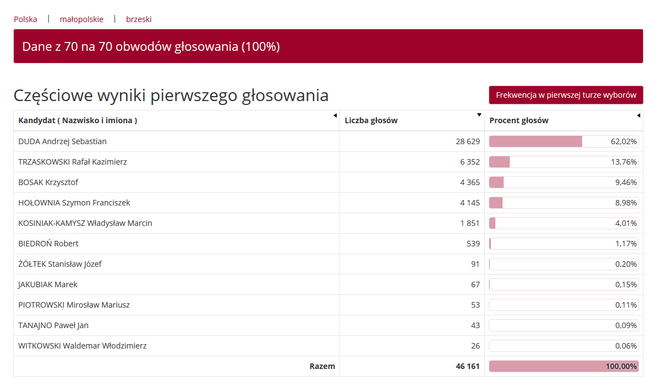
Task: Sort by Liczba głosów column arrow
Action: pyautogui.click(x=479, y=115)
